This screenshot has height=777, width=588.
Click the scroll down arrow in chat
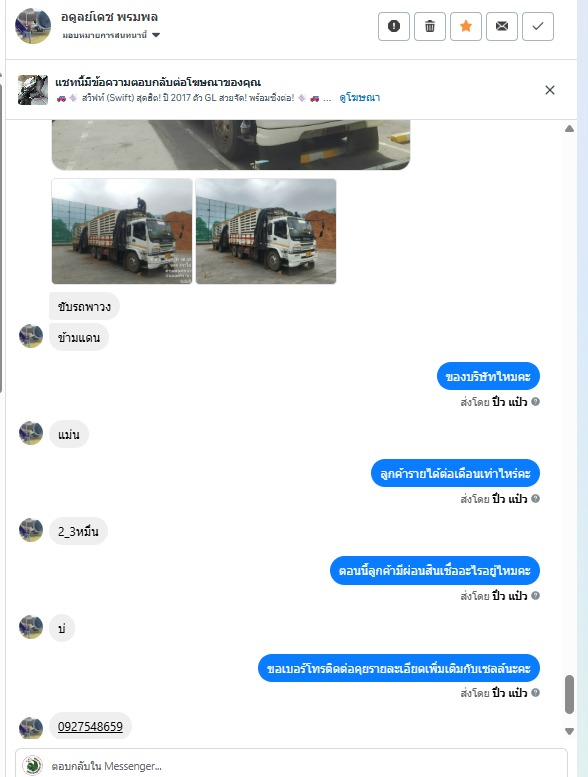tap(570, 731)
